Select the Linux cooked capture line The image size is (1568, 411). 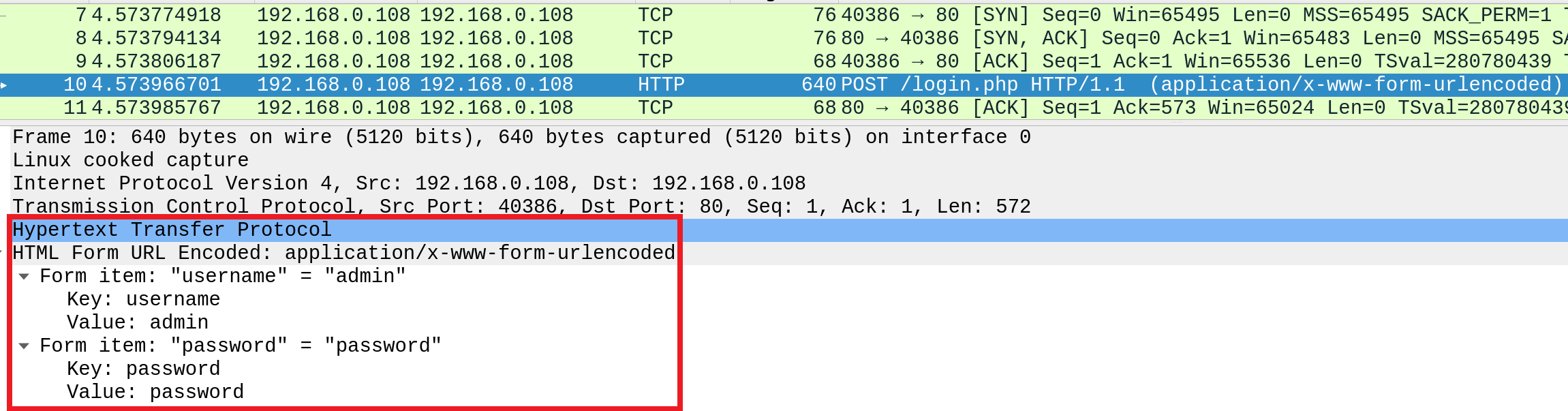(131, 161)
